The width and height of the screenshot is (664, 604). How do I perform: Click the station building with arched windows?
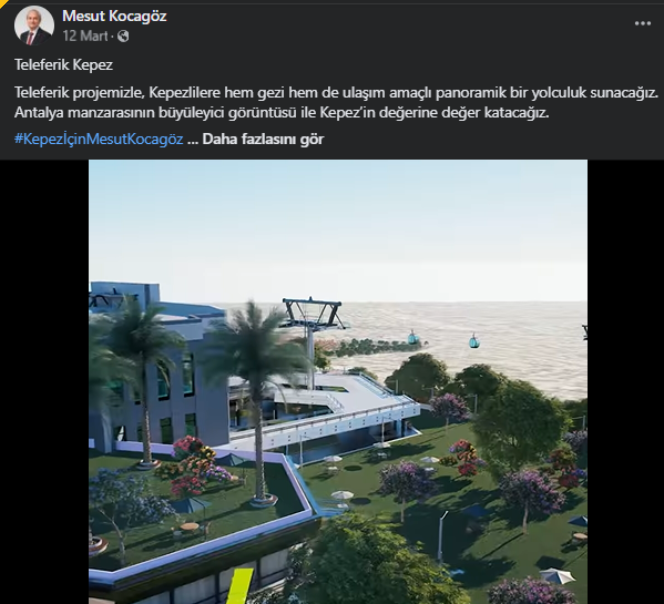click(x=161, y=373)
